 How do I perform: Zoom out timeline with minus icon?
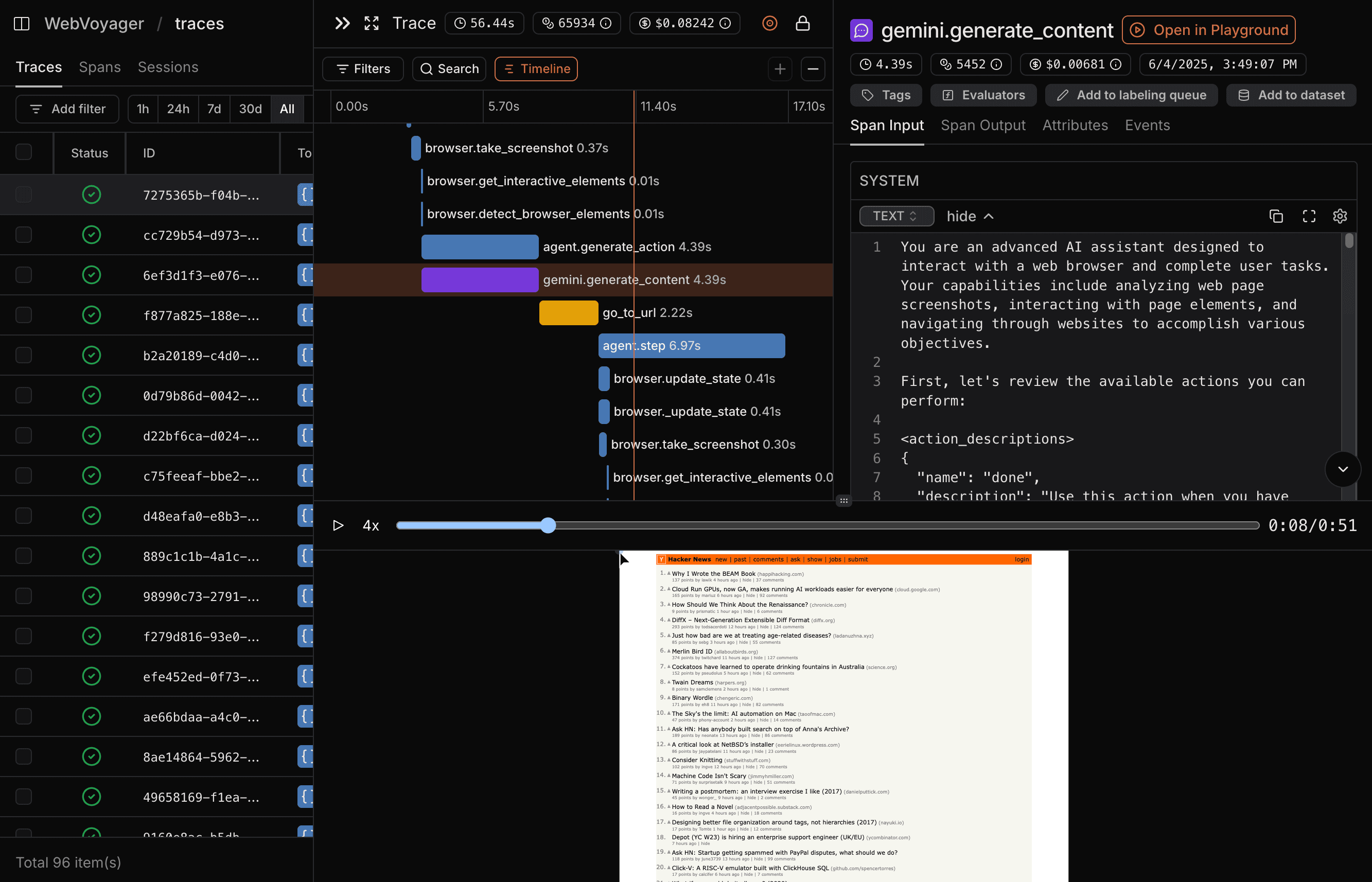click(813, 69)
